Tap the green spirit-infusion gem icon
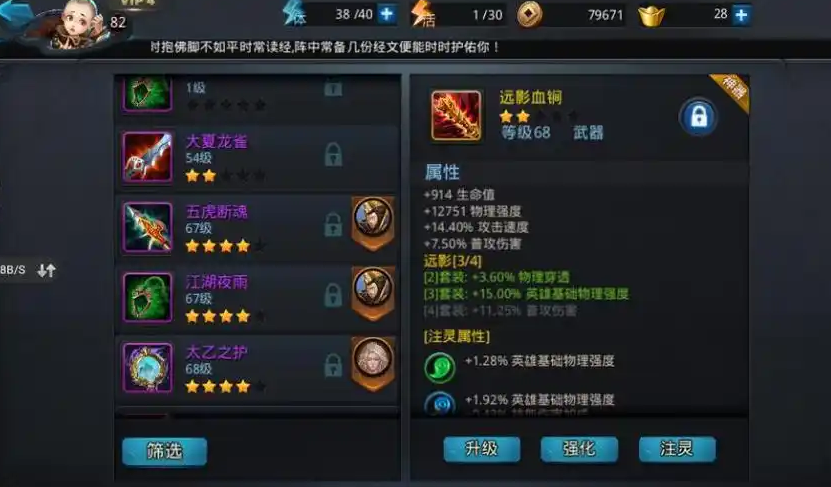This screenshot has height=487, width=831. [439, 367]
